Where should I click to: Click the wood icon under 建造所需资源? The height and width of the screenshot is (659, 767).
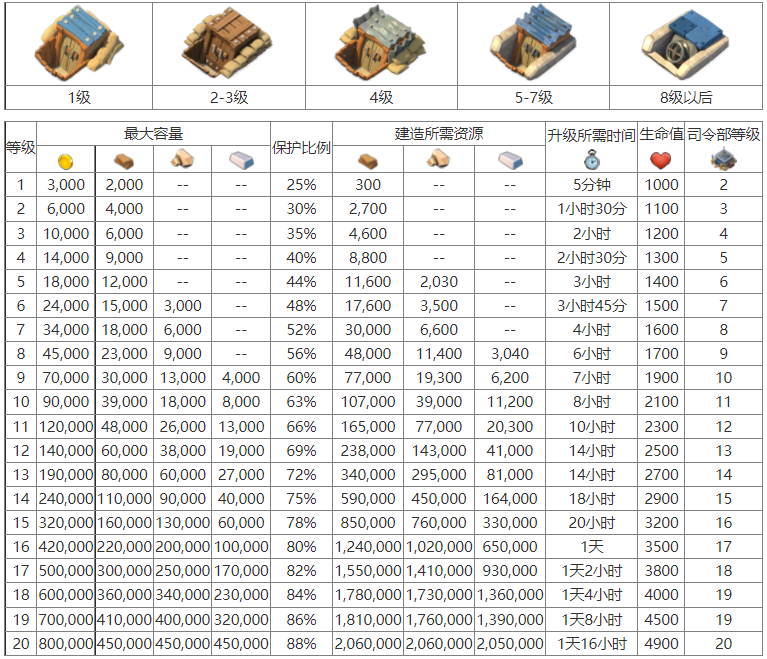(368, 160)
